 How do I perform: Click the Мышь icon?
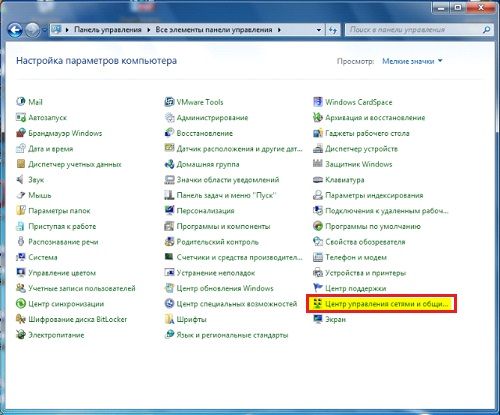tap(21, 195)
